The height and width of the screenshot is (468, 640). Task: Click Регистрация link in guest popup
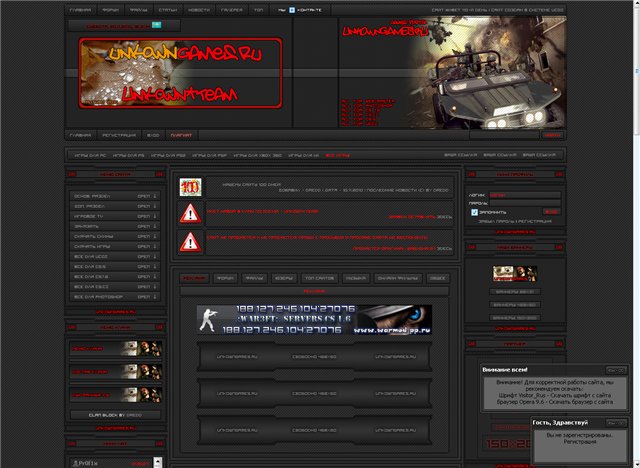(x=579, y=442)
